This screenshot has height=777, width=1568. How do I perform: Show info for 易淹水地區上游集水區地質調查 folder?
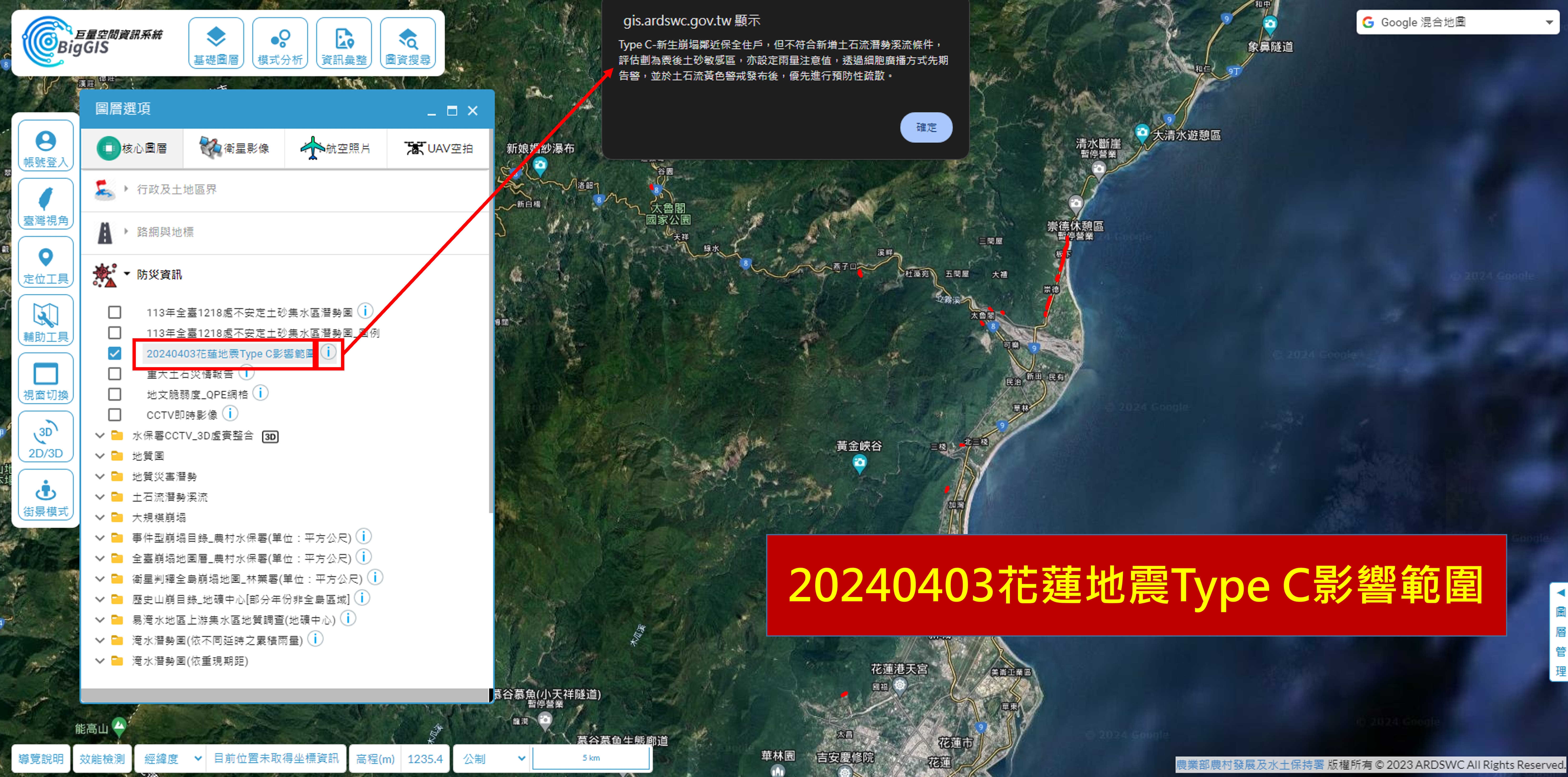(348, 619)
